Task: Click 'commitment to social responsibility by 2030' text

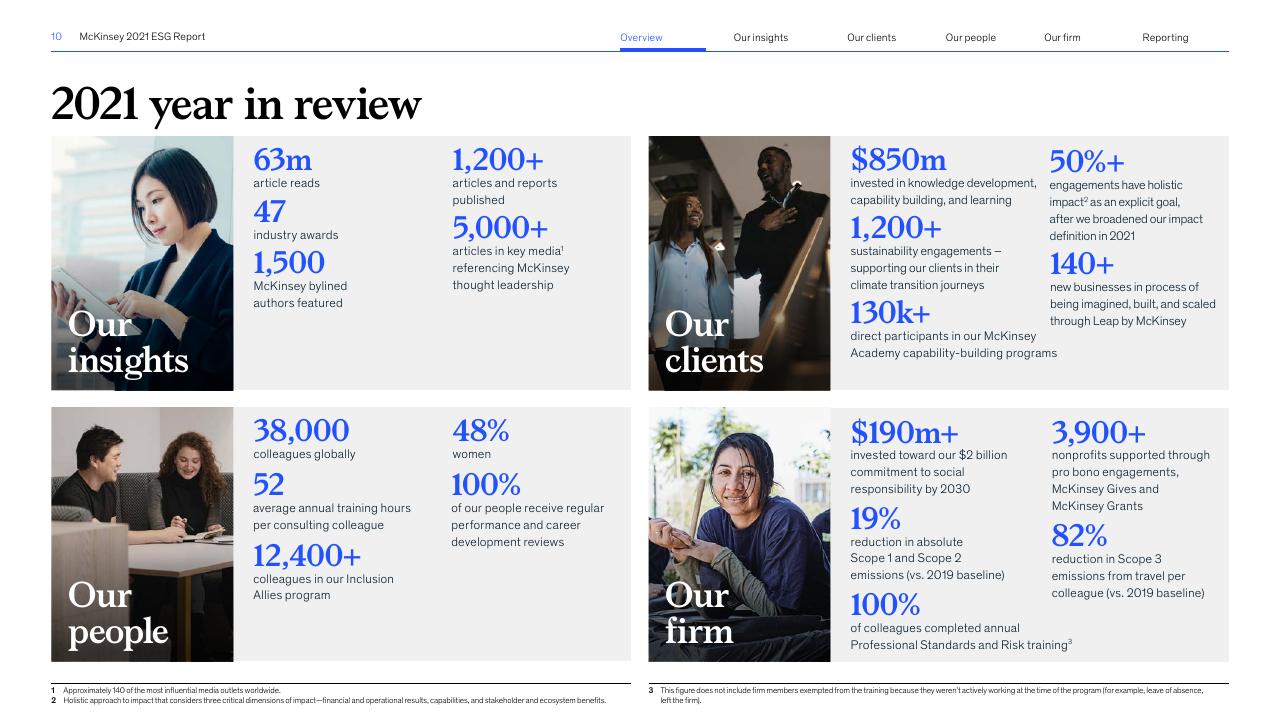Action: [911, 480]
